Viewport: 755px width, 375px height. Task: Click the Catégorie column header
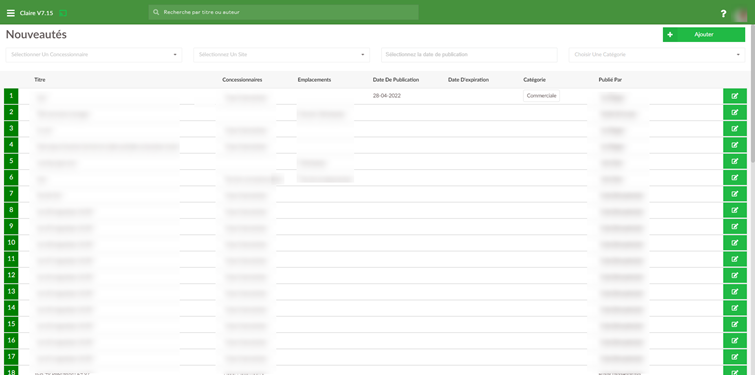point(534,80)
